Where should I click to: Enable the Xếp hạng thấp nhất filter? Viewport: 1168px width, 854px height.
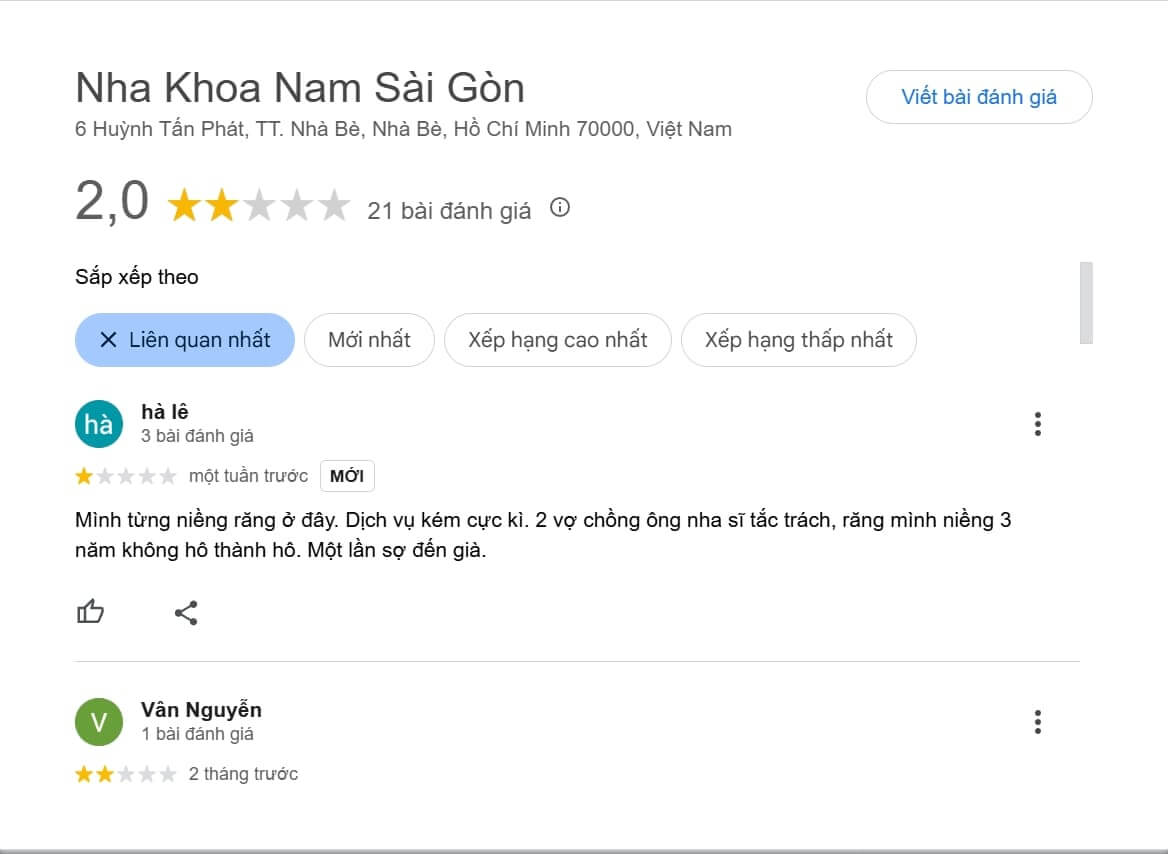click(x=798, y=340)
